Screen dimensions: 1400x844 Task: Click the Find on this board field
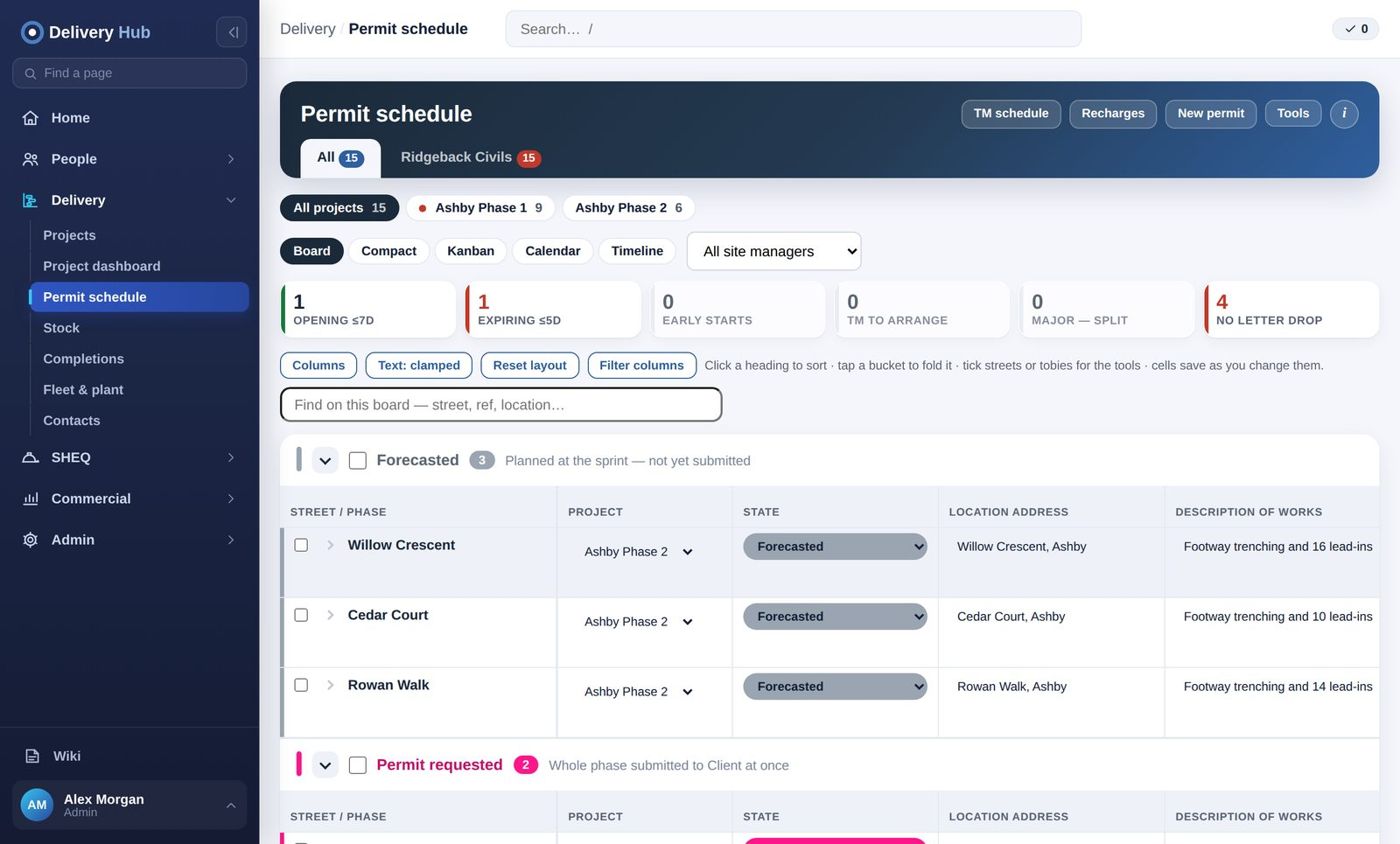pyautogui.click(x=501, y=405)
